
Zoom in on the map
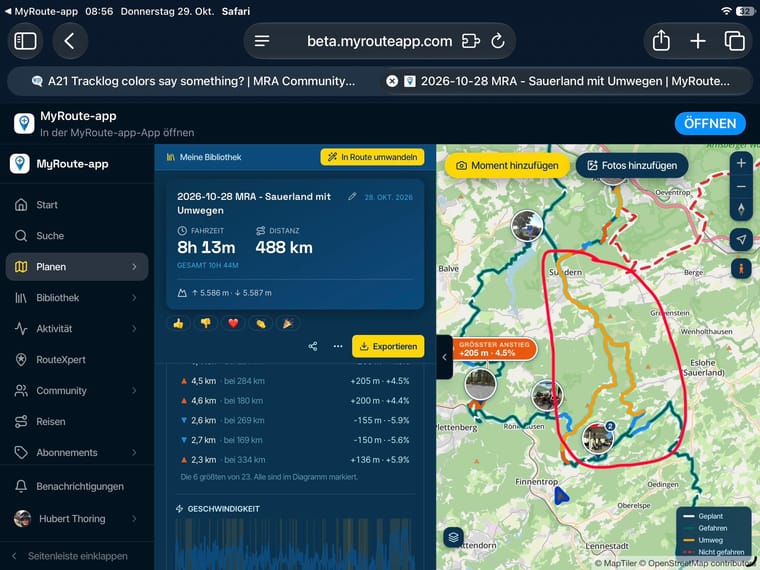point(741,163)
